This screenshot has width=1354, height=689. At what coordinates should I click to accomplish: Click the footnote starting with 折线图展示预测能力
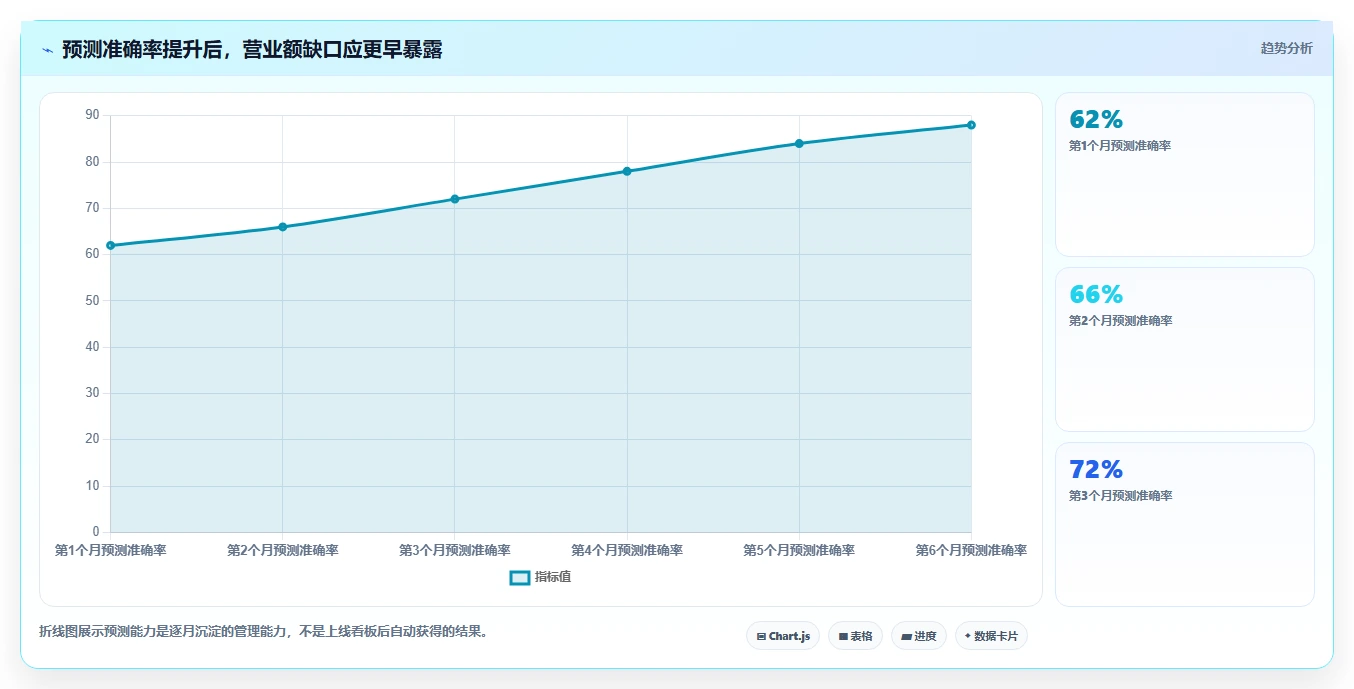pos(263,632)
